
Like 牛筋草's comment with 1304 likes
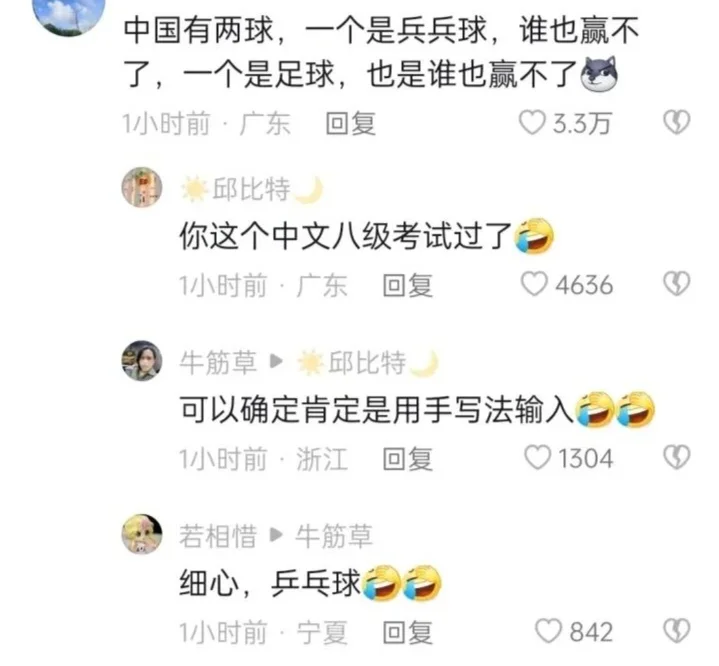pyautogui.click(x=537, y=458)
